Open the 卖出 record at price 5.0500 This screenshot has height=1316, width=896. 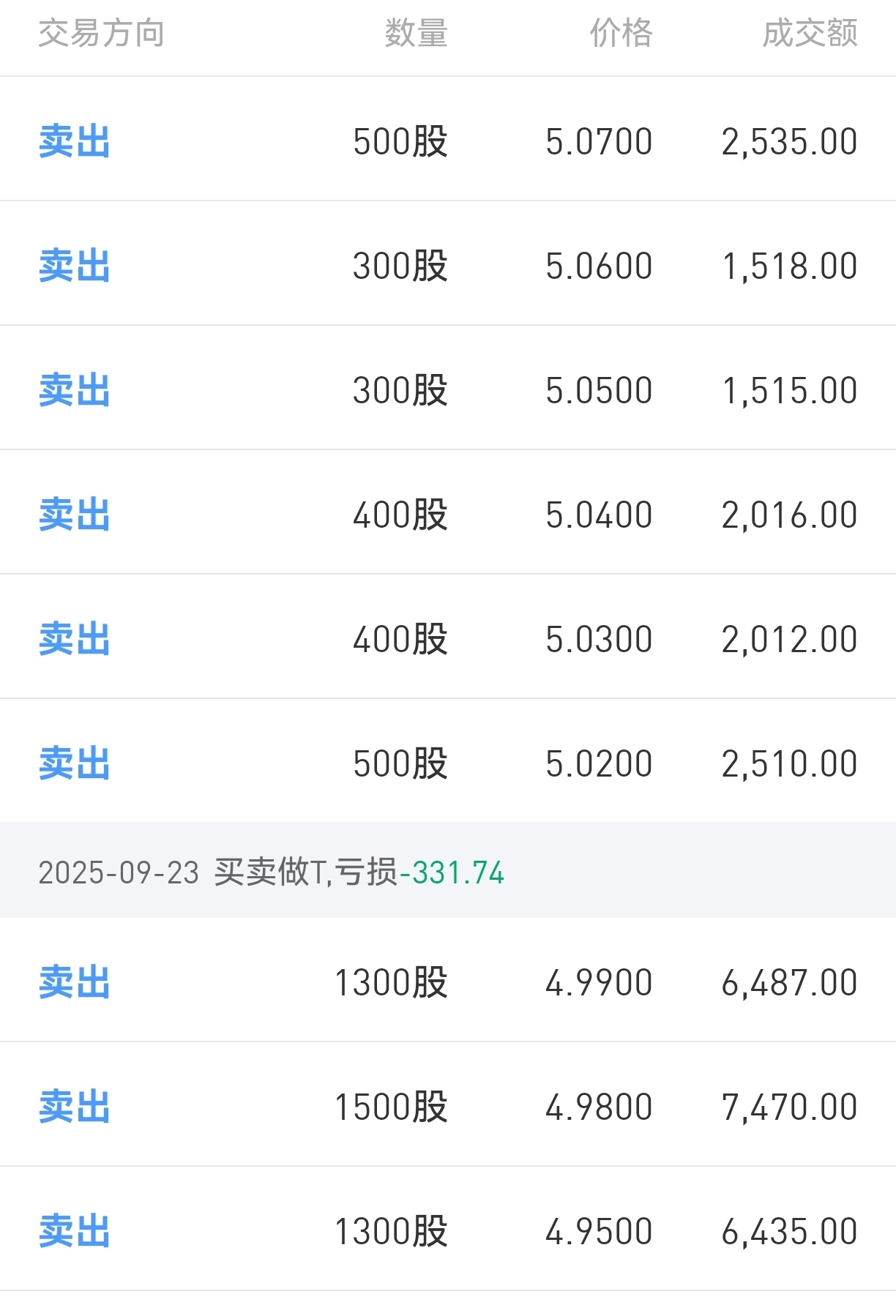pyautogui.click(x=448, y=388)
